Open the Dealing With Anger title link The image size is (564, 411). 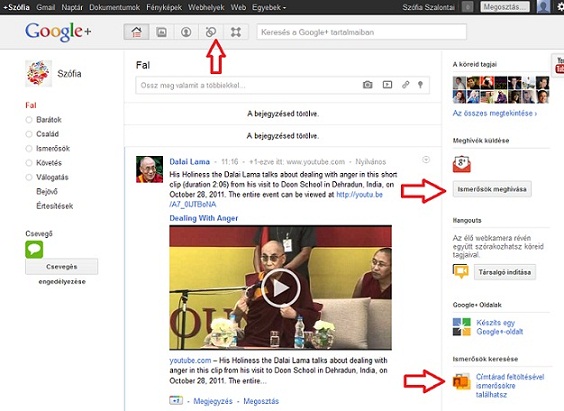(x=204, y=218)
